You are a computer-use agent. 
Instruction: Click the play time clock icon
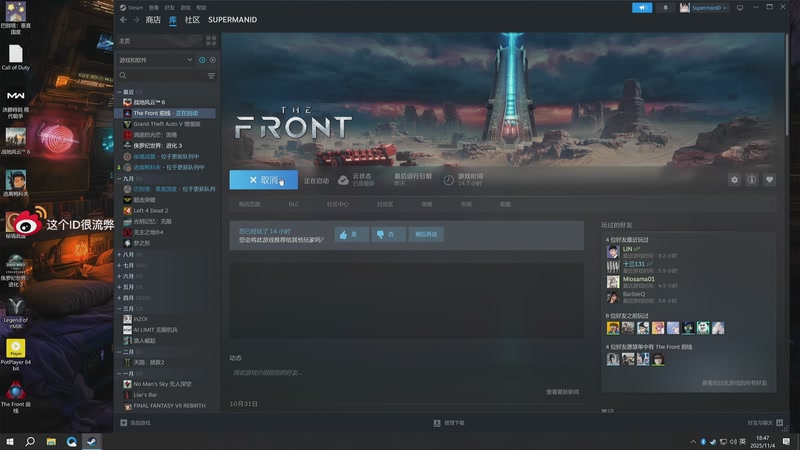coord(448,180)
